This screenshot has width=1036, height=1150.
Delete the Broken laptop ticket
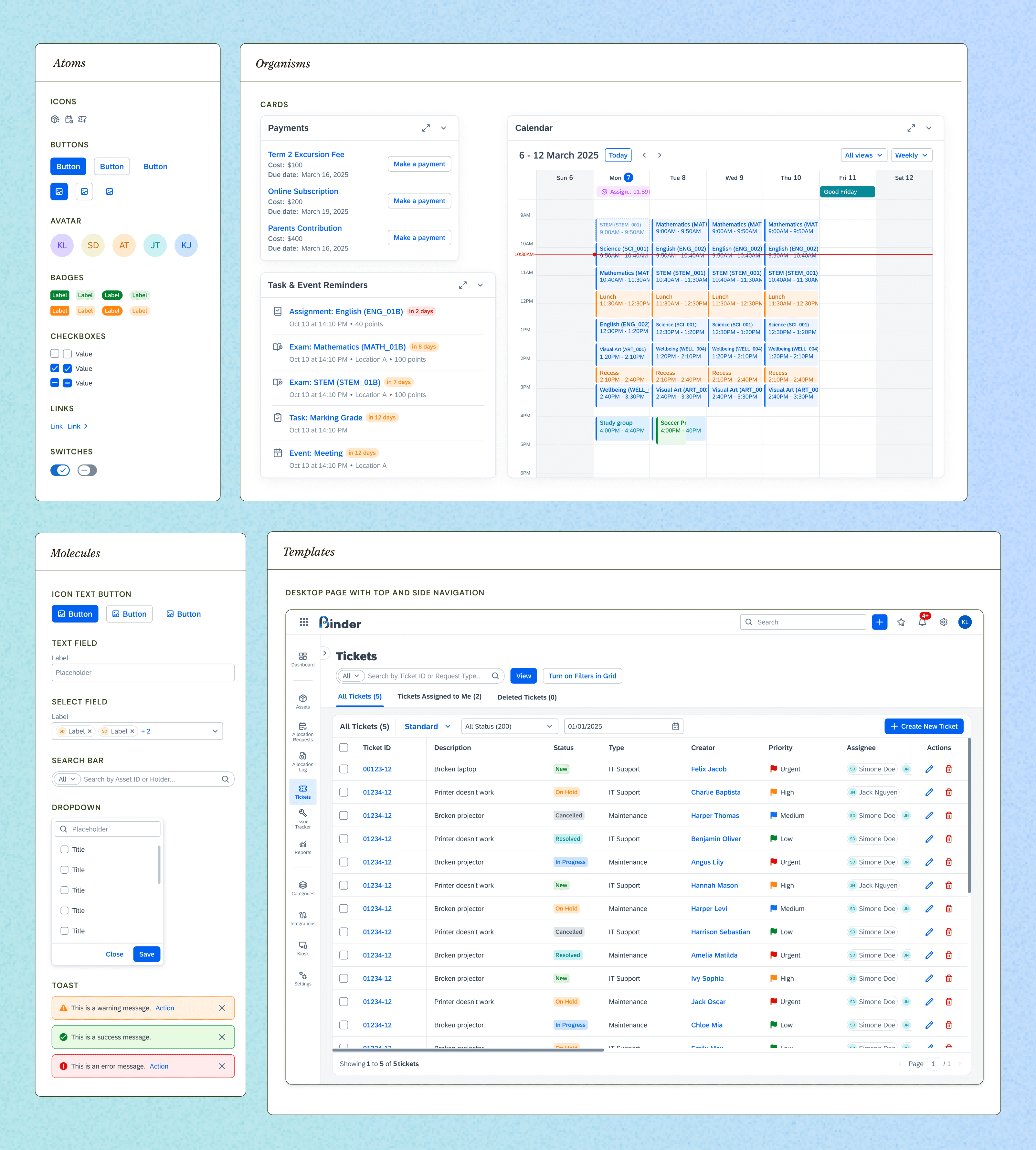(x=949, y=769)
